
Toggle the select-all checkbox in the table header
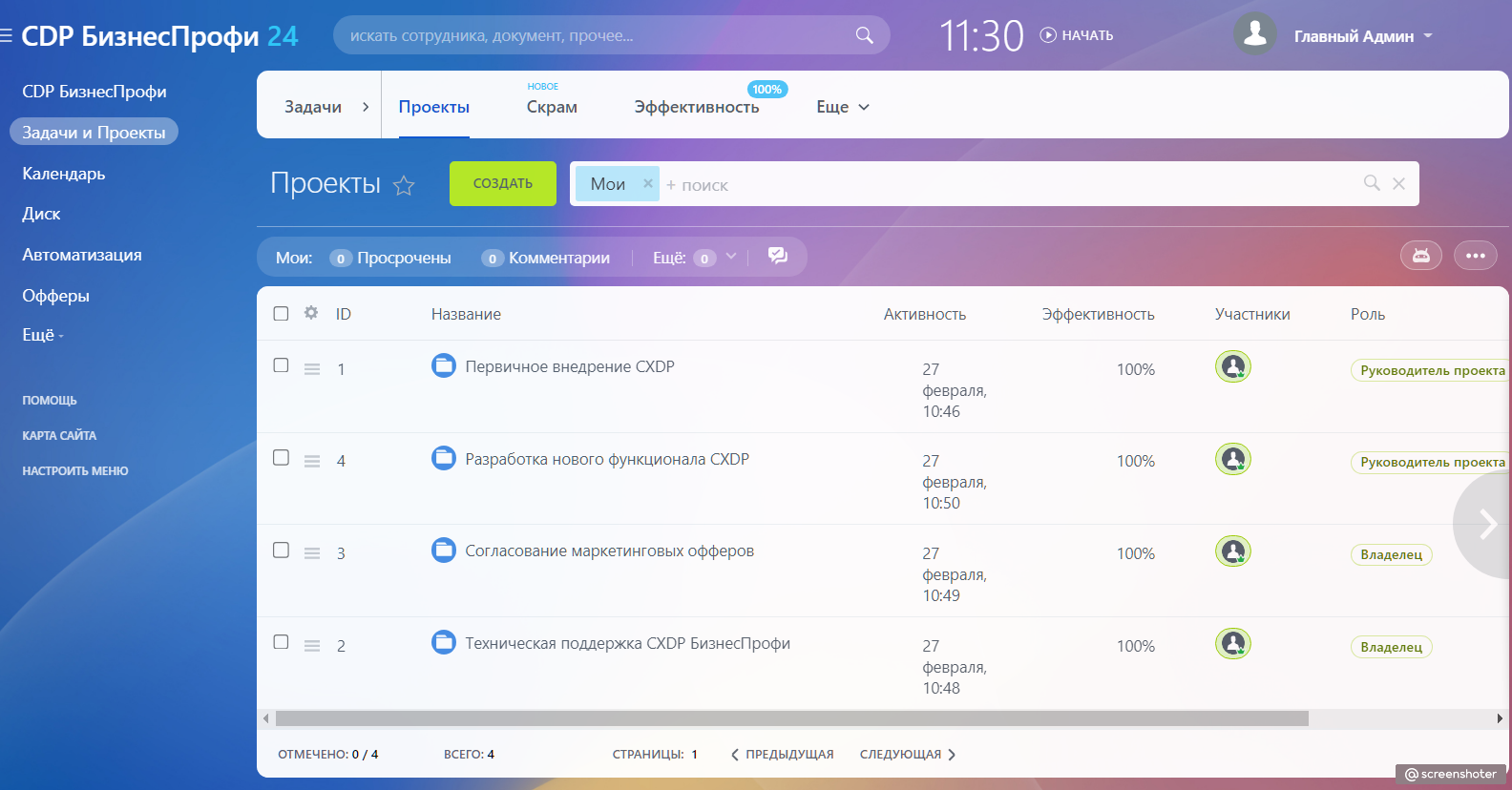(x=281, y=313)
